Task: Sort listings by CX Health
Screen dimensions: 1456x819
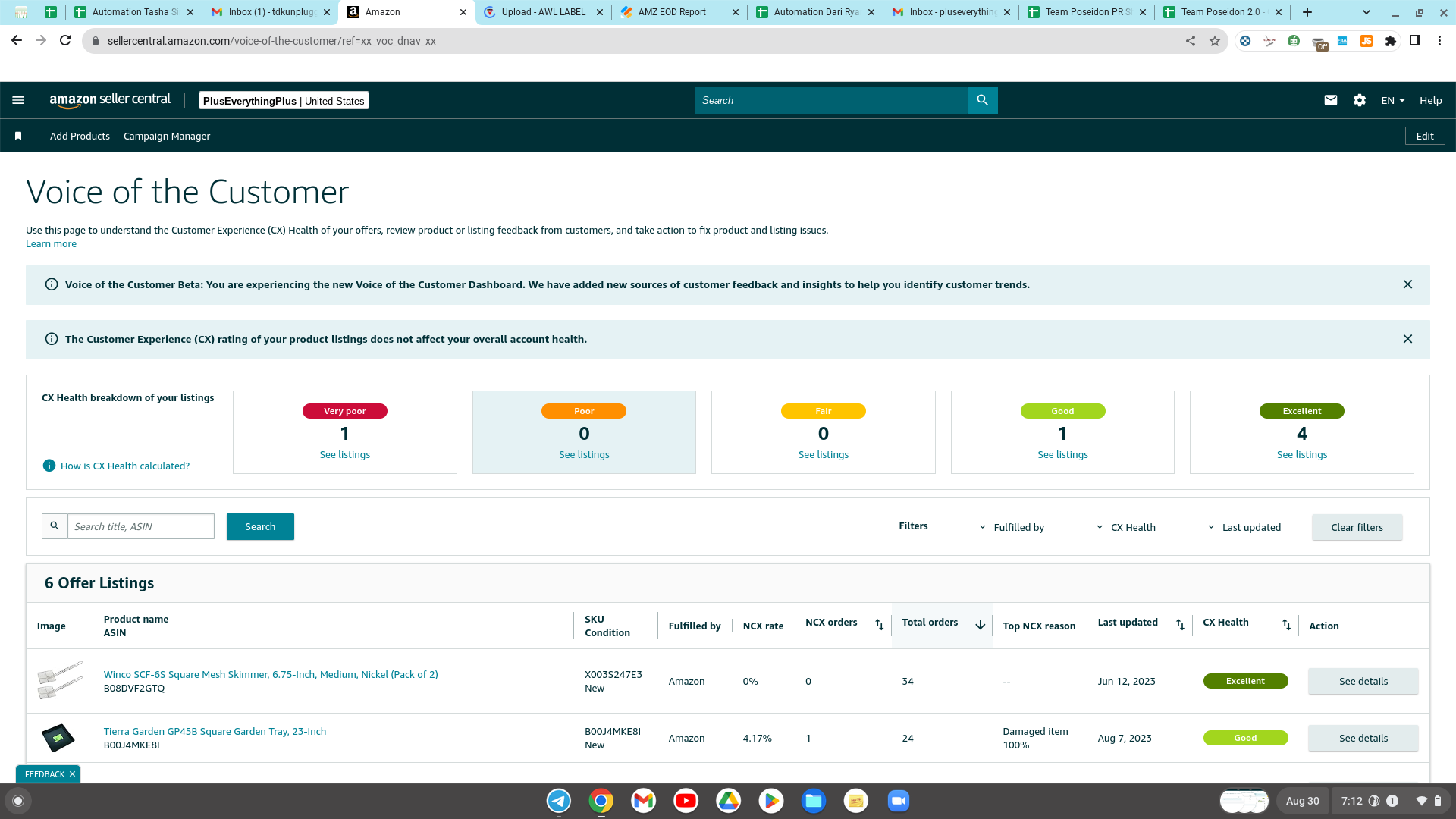Action: pos(1286,624)
